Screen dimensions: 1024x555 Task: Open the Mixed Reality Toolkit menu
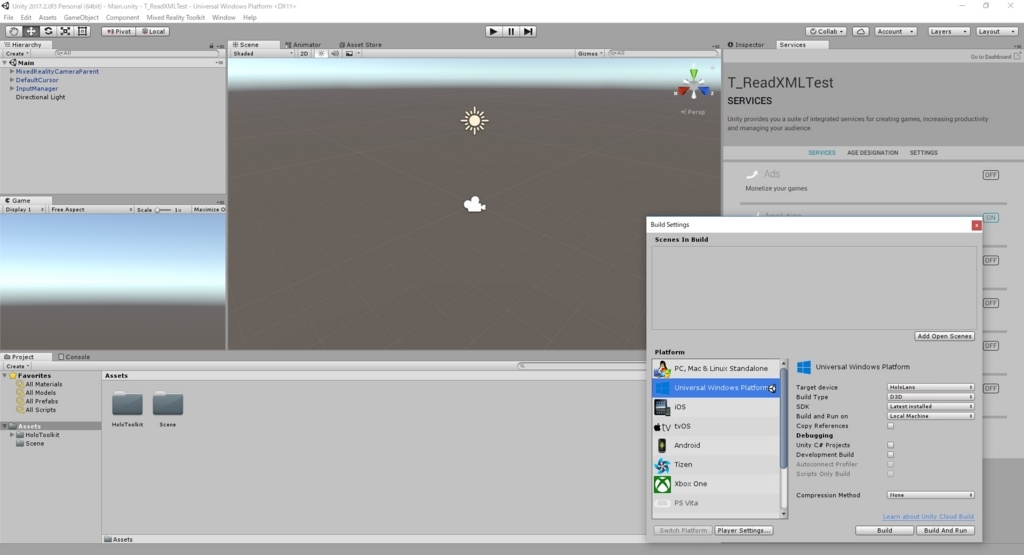(175, 18)
